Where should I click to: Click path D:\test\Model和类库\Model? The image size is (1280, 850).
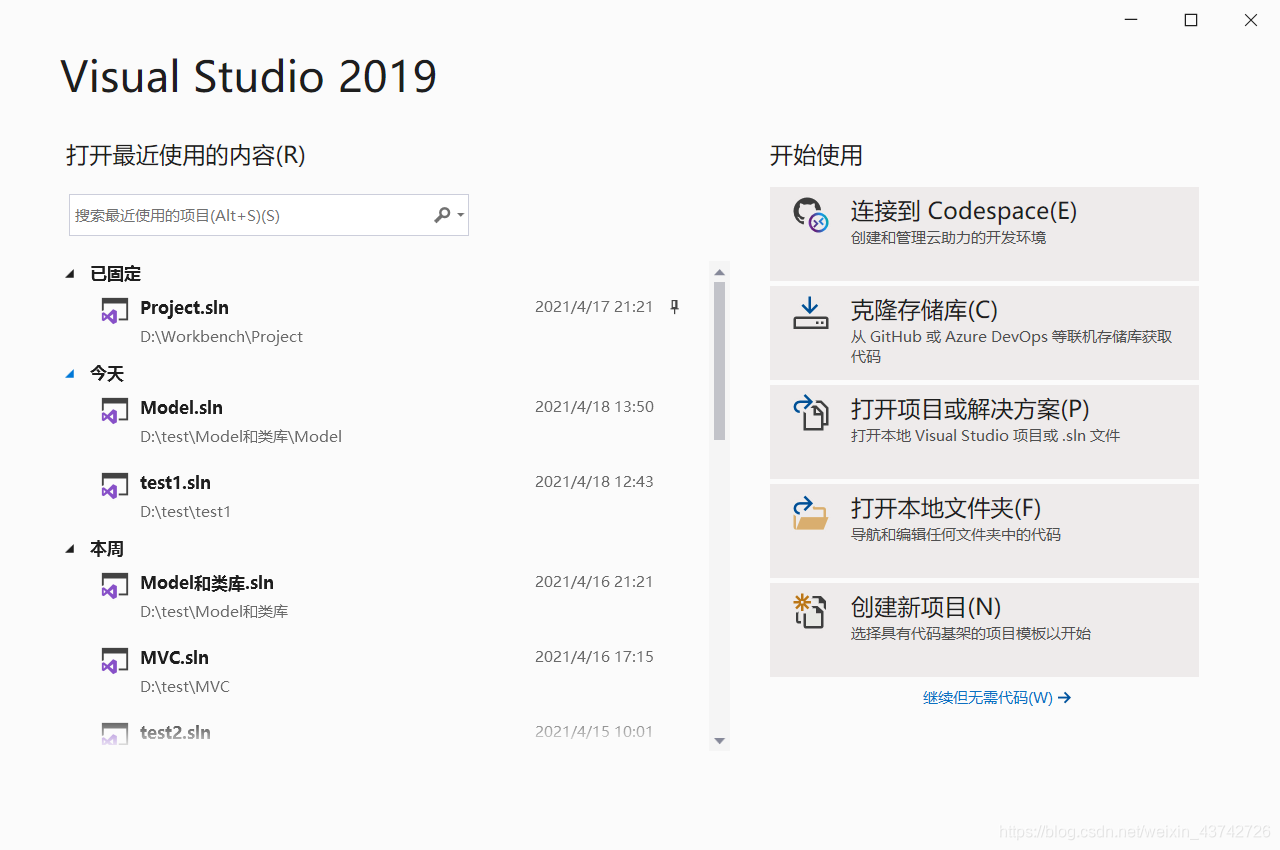[x=241, y=437]
